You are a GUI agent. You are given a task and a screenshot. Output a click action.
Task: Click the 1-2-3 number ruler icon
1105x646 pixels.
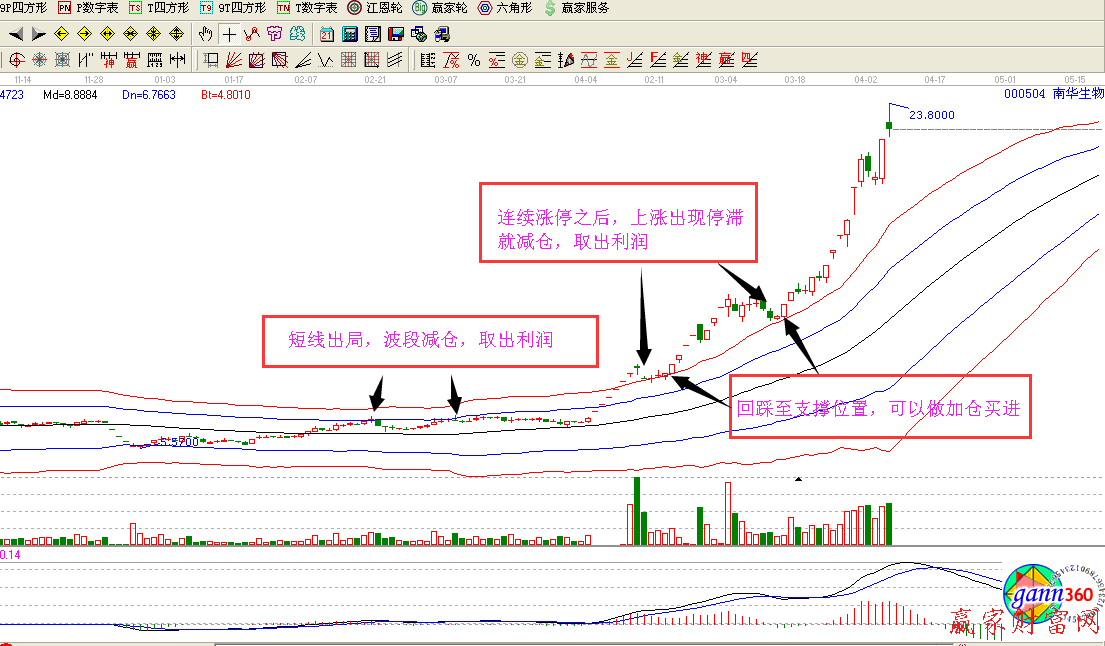[155, 60]
